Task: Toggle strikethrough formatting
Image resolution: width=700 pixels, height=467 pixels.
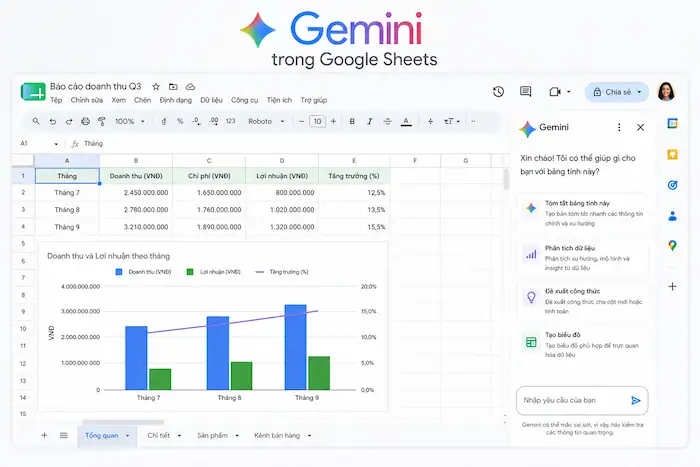Action: (x=388, y=121)
